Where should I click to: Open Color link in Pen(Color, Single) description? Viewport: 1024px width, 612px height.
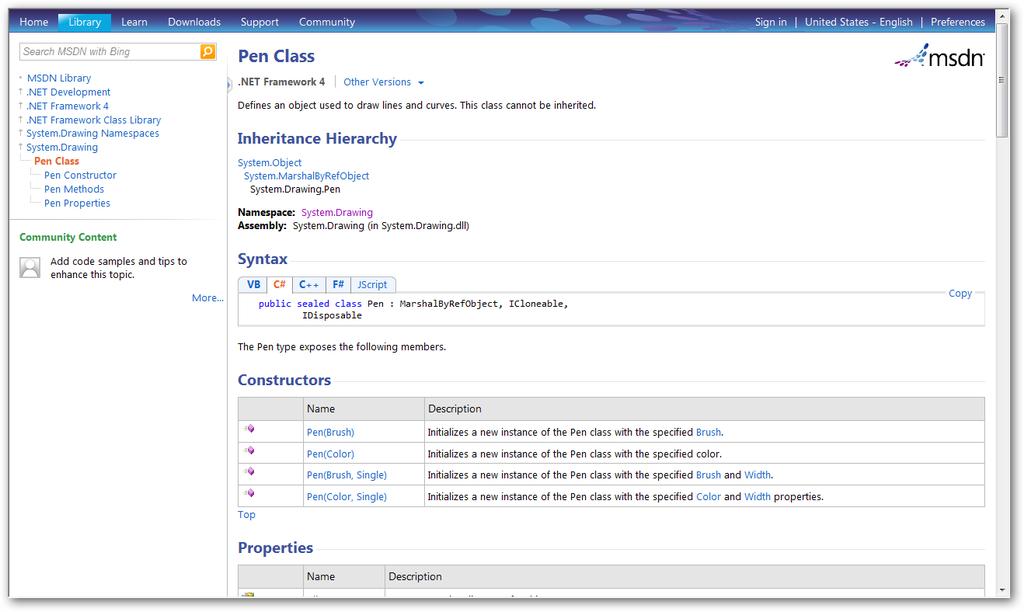709,496
